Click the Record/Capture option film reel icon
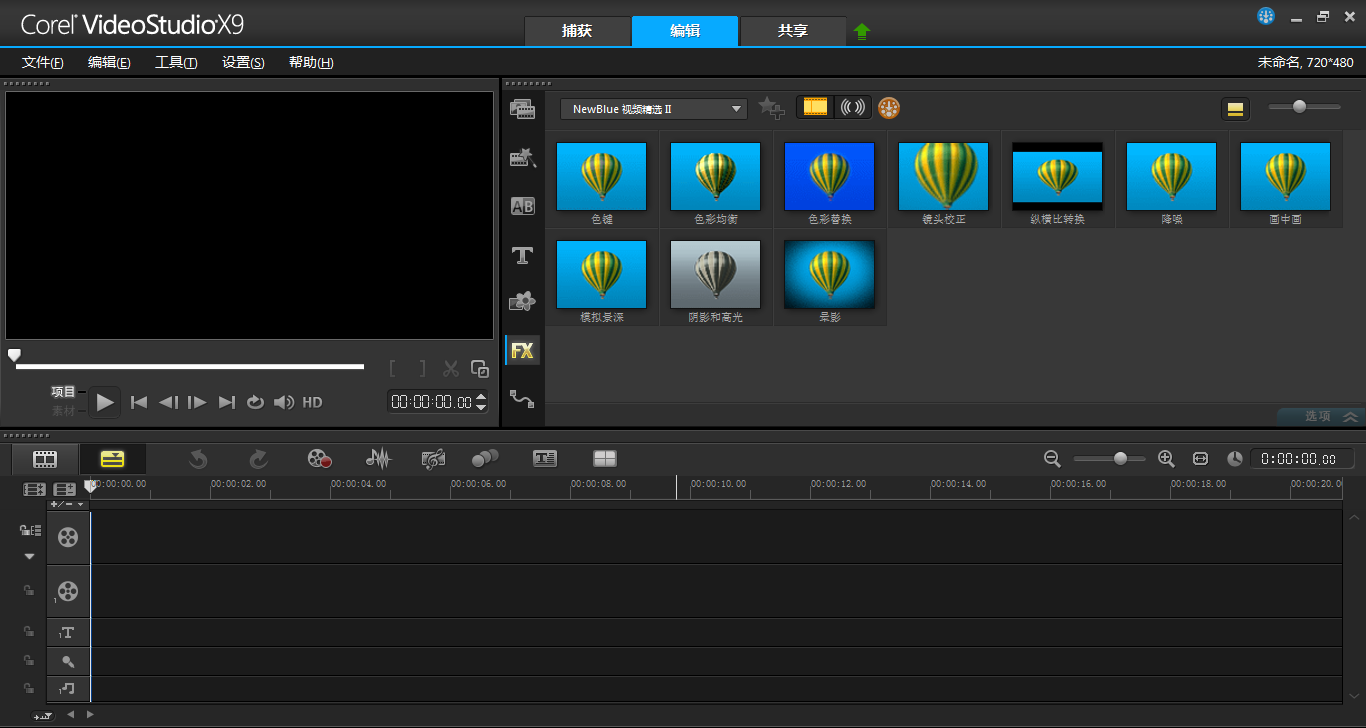The width and height of the screenshot is (1366, 728). point(319,459)
